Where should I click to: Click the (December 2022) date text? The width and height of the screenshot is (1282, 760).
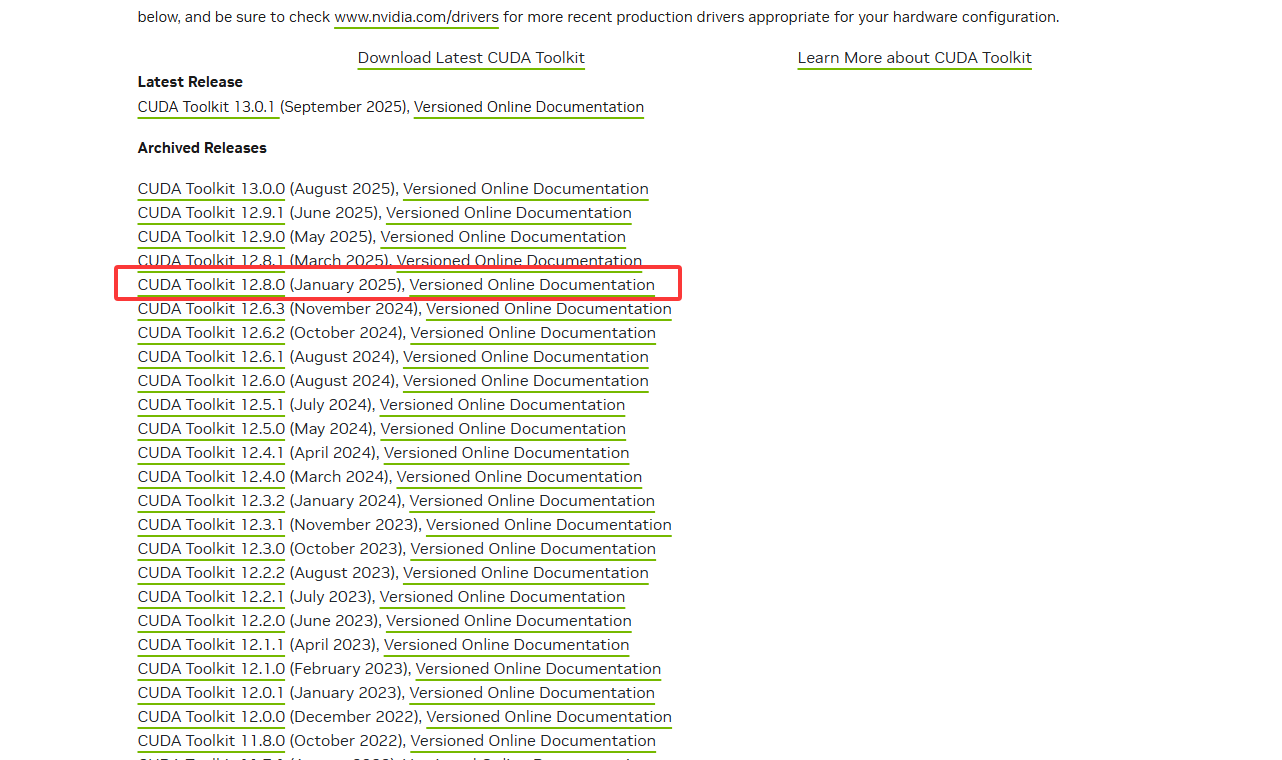click(355, 717)
